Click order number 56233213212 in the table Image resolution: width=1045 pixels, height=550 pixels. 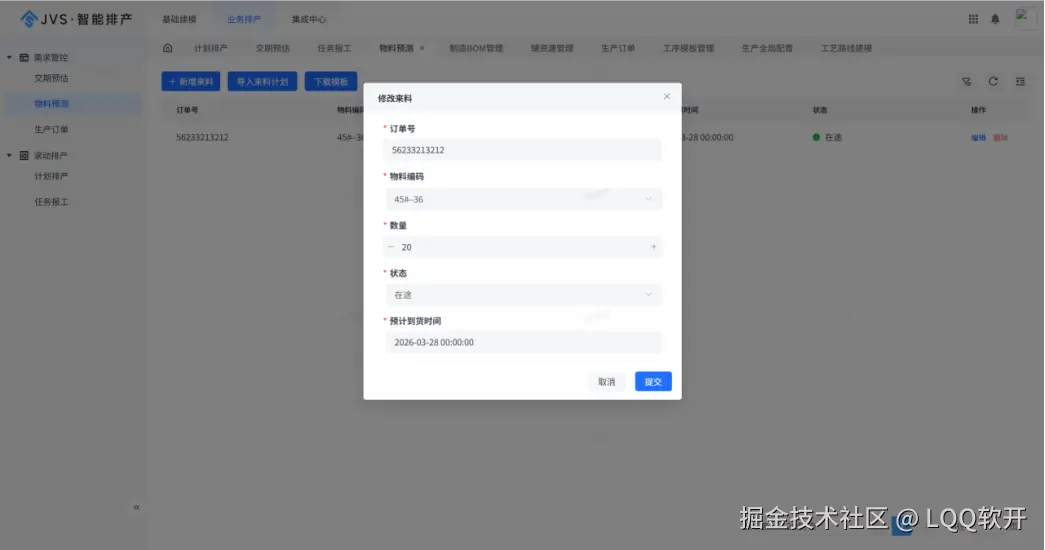[x=202, y=137]
